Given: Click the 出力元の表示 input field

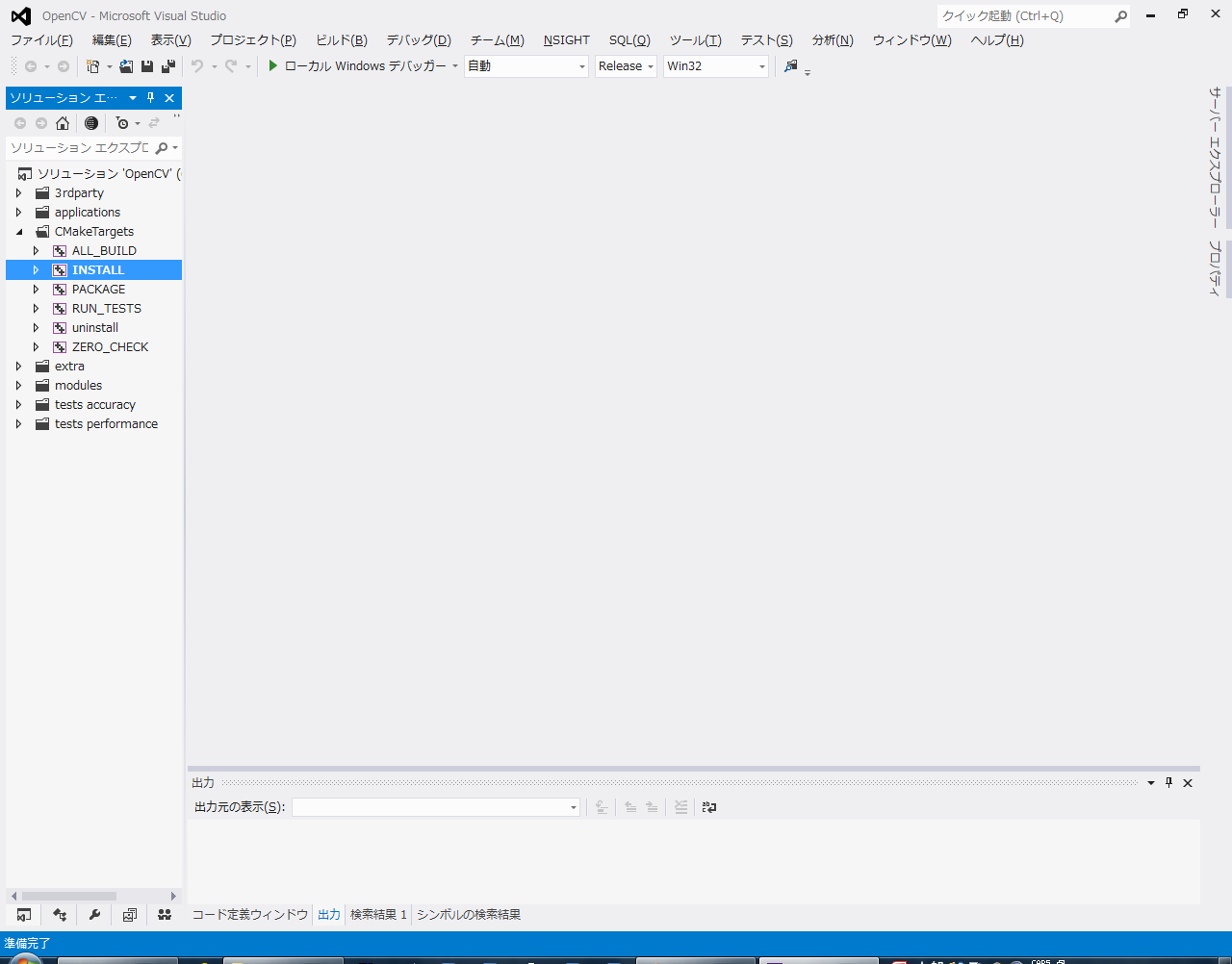Looking at the screenshot, I should click(435, 807).
